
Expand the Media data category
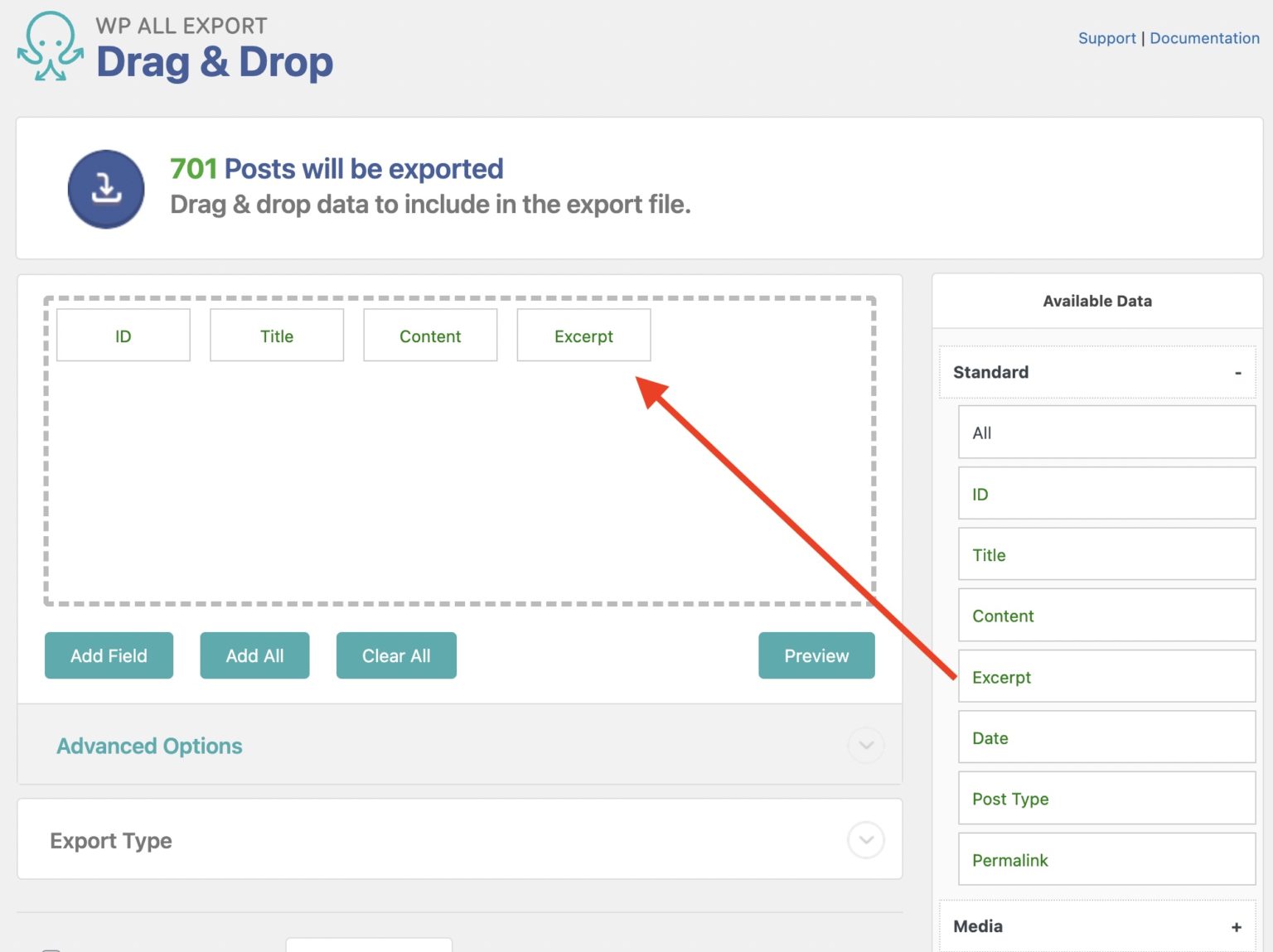point(1237,925)
